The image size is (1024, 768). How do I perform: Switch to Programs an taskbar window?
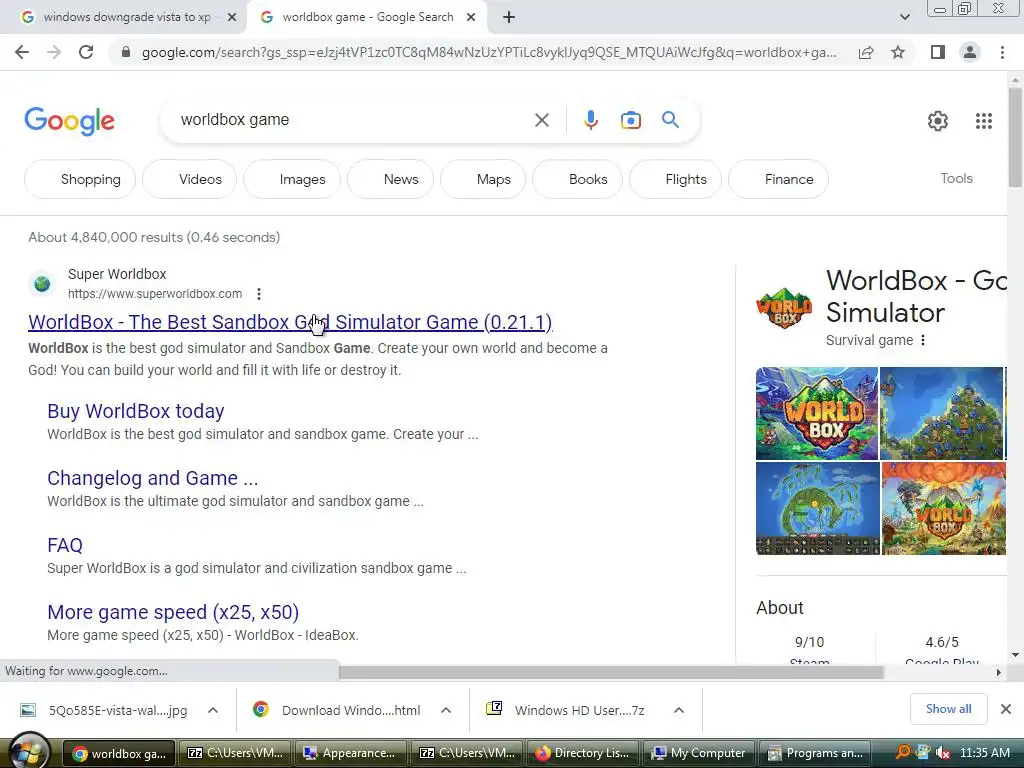pos(815,753)
